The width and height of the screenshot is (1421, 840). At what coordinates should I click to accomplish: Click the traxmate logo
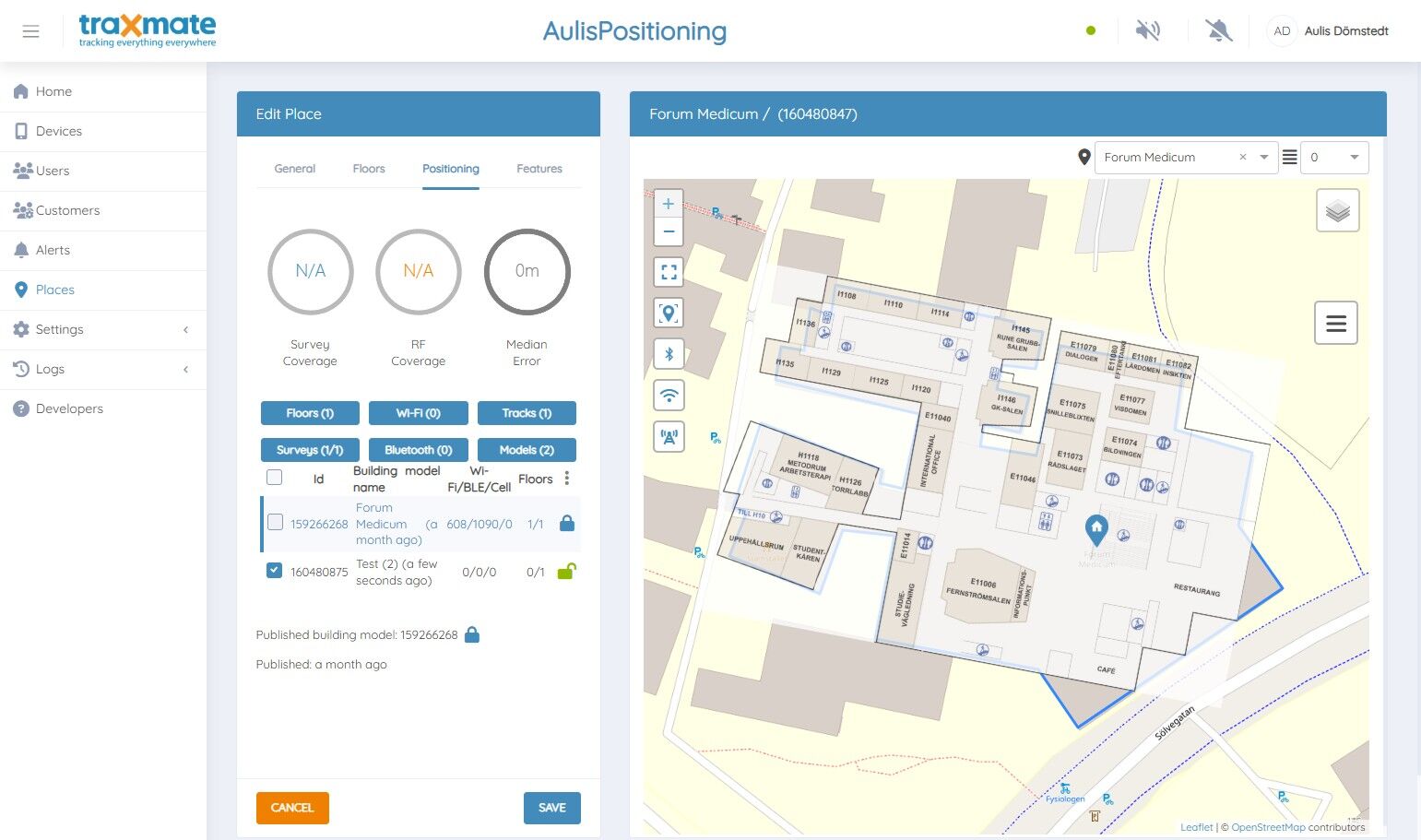148,30
